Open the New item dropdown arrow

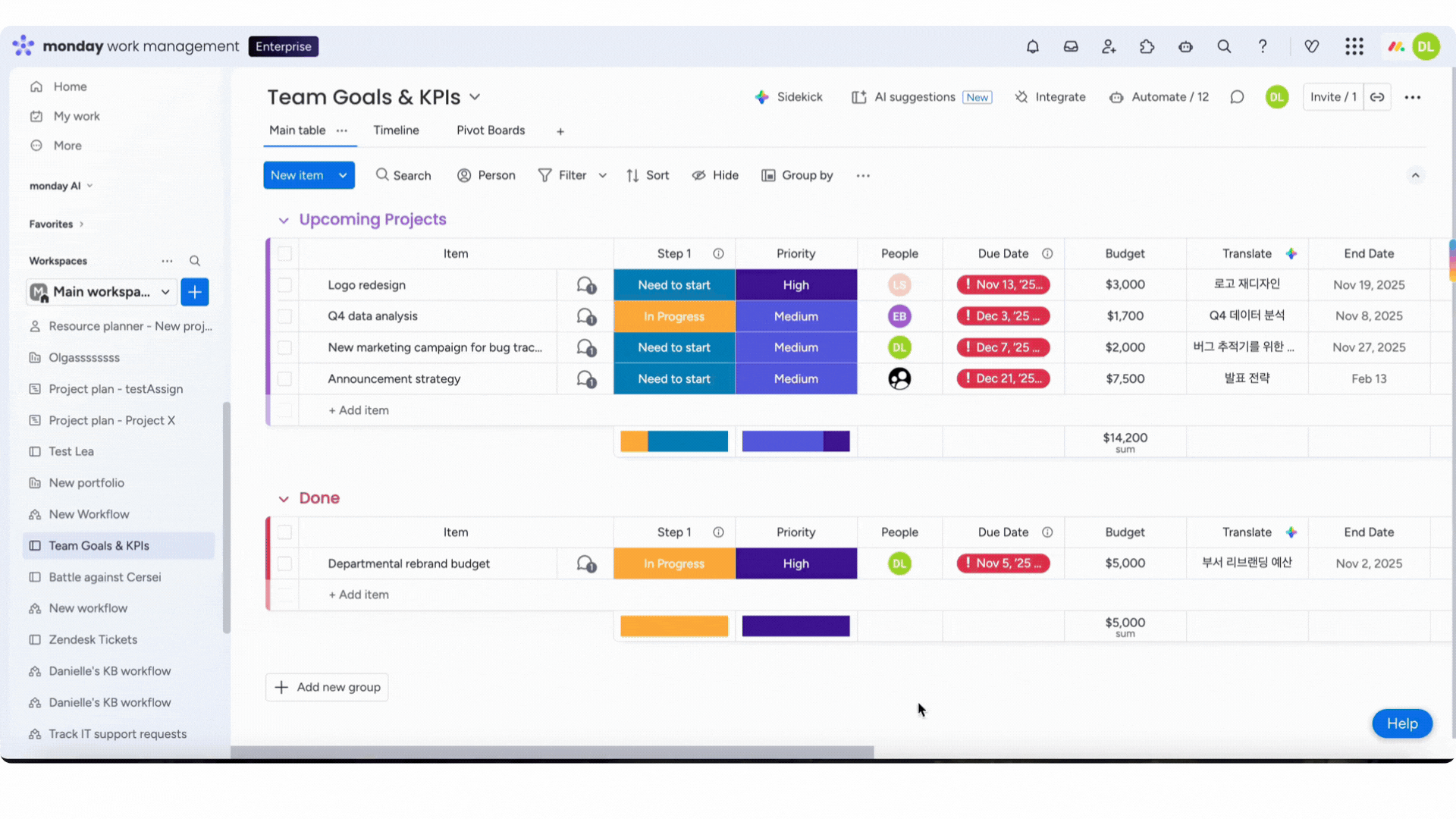(x=343, y=175)
